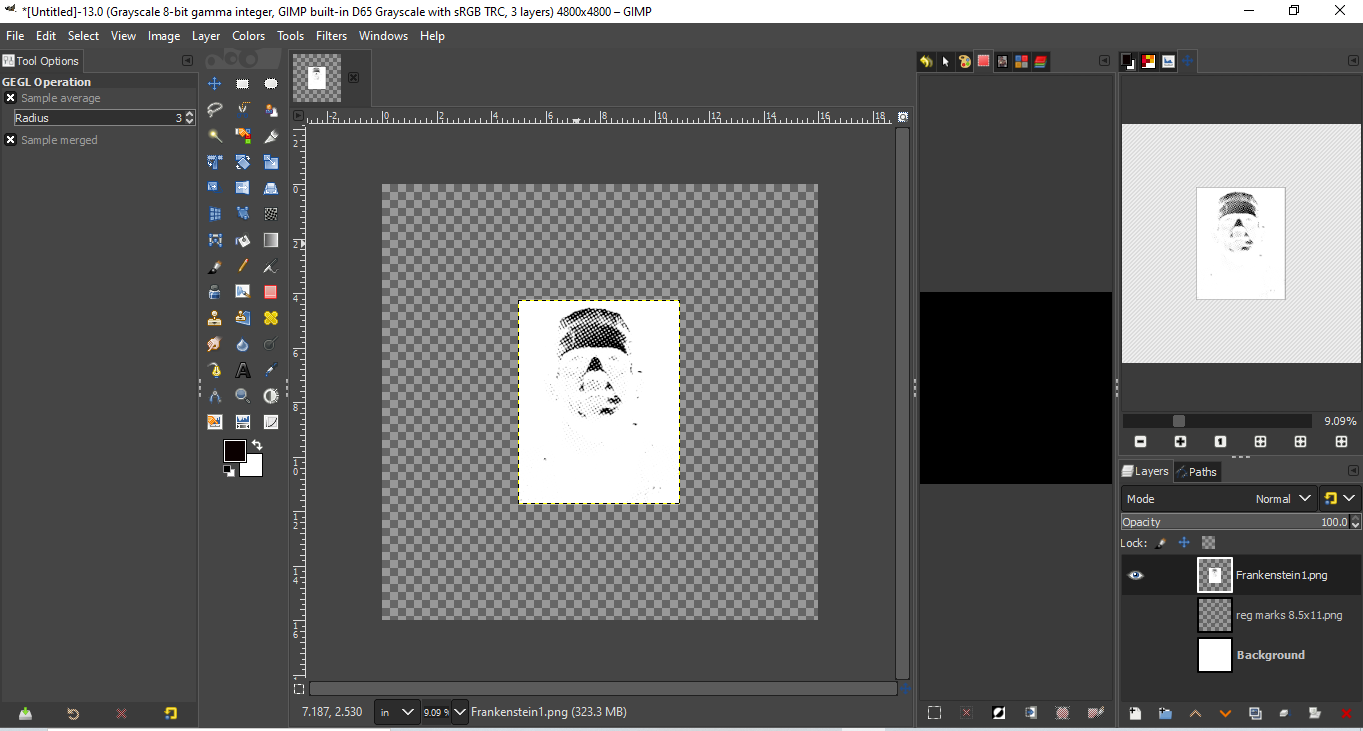Expand the zoom percentage dropdown in status bar
The image size is (1363, 731).
[460, 712]
